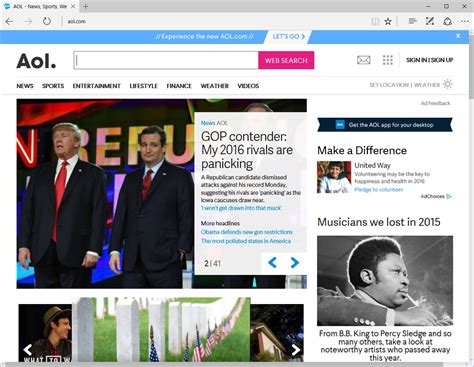Add page to favorites with star icon
This screenshot has height=367, width=474.
(x=388, y=22)
